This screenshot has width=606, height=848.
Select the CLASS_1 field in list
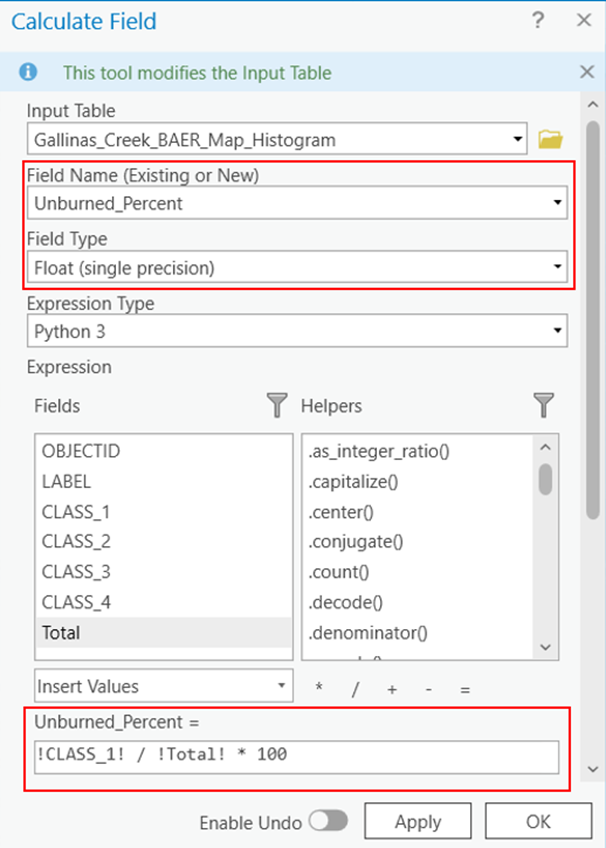[76, 512]
